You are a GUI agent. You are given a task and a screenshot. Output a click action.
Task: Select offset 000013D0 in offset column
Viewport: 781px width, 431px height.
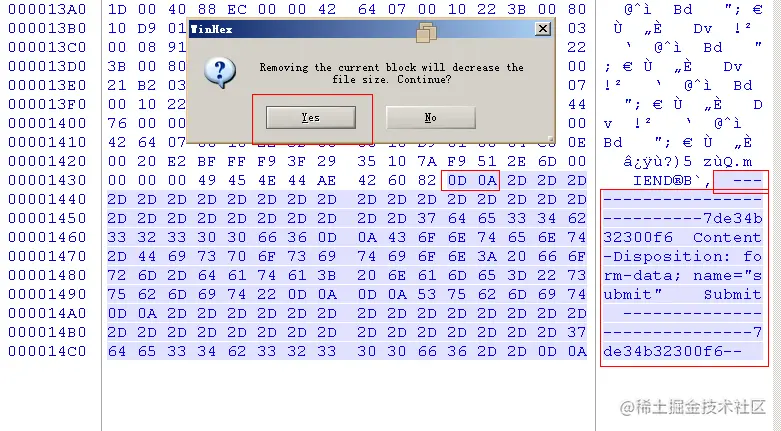(47, 66)
